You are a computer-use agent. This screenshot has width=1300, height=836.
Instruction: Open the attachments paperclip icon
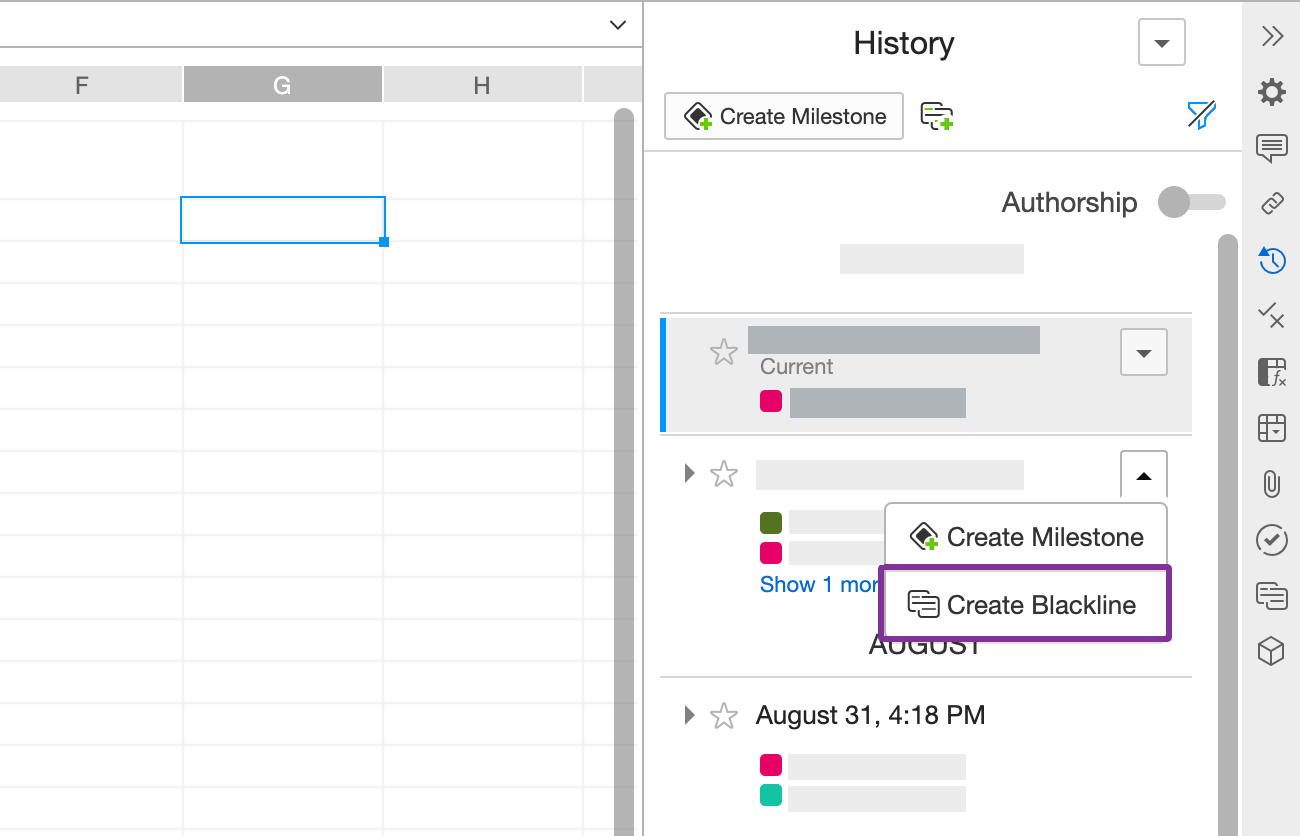pyautogui.click(x=1271, y=485)
